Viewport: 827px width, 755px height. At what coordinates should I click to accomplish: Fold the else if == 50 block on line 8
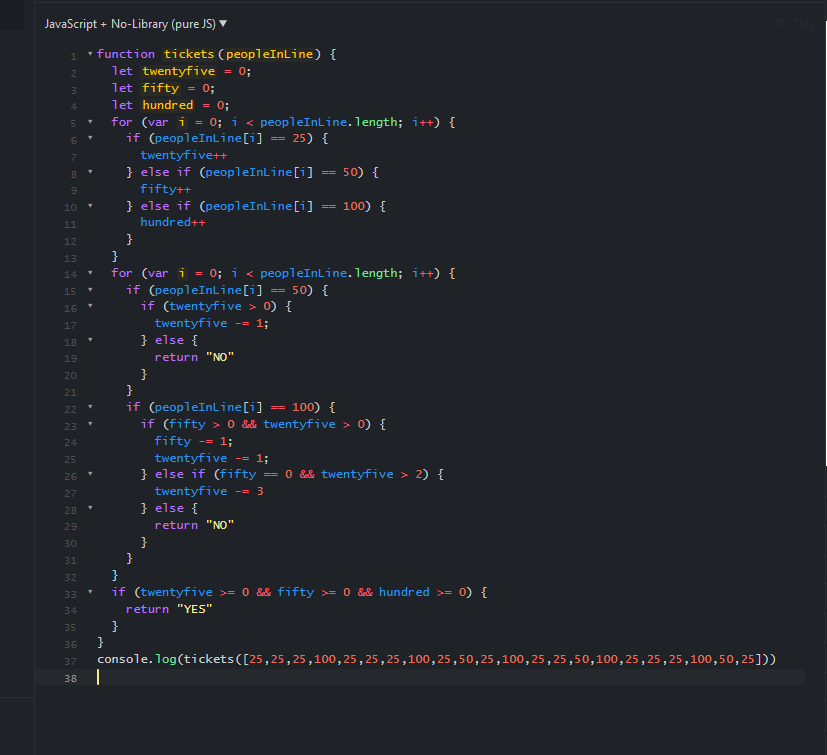coord(90,172)
